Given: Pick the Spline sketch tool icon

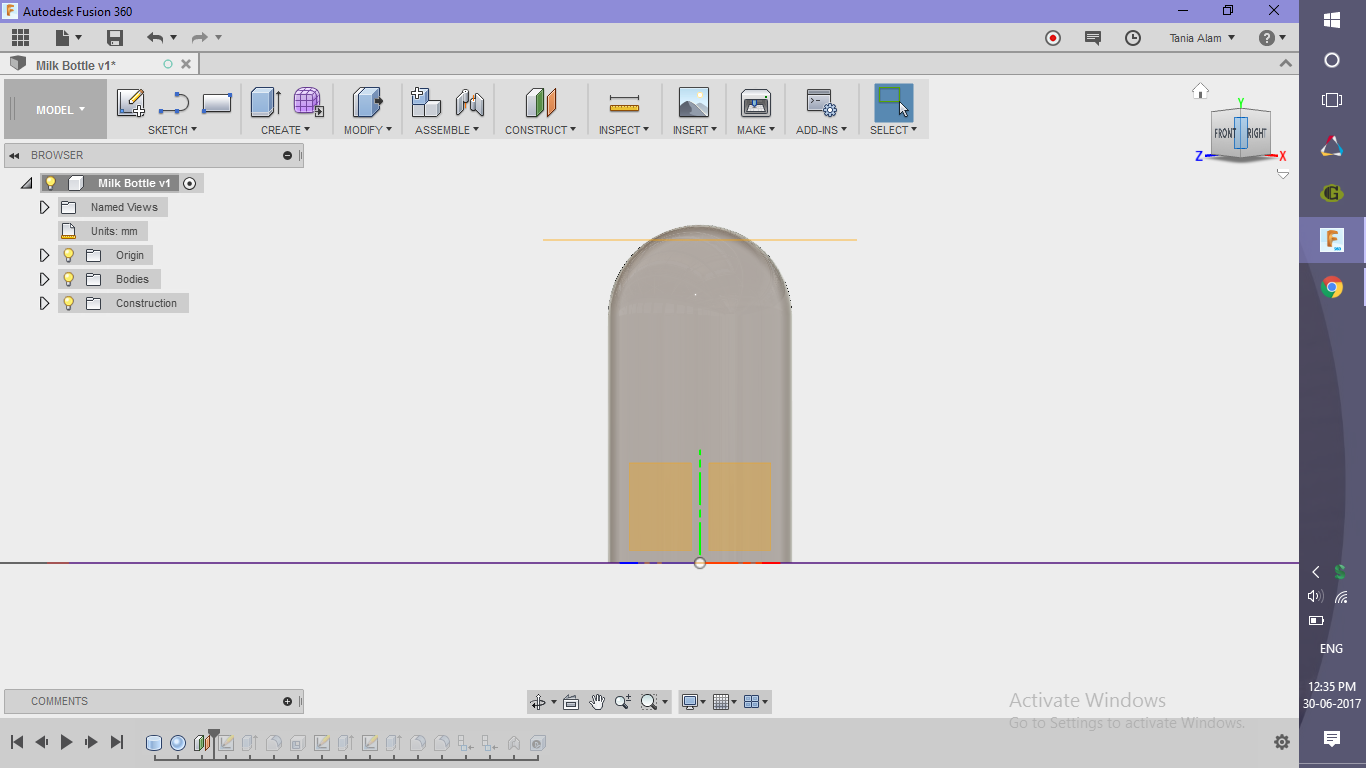Looking at the screenshot, I should [x=174, y=103].
